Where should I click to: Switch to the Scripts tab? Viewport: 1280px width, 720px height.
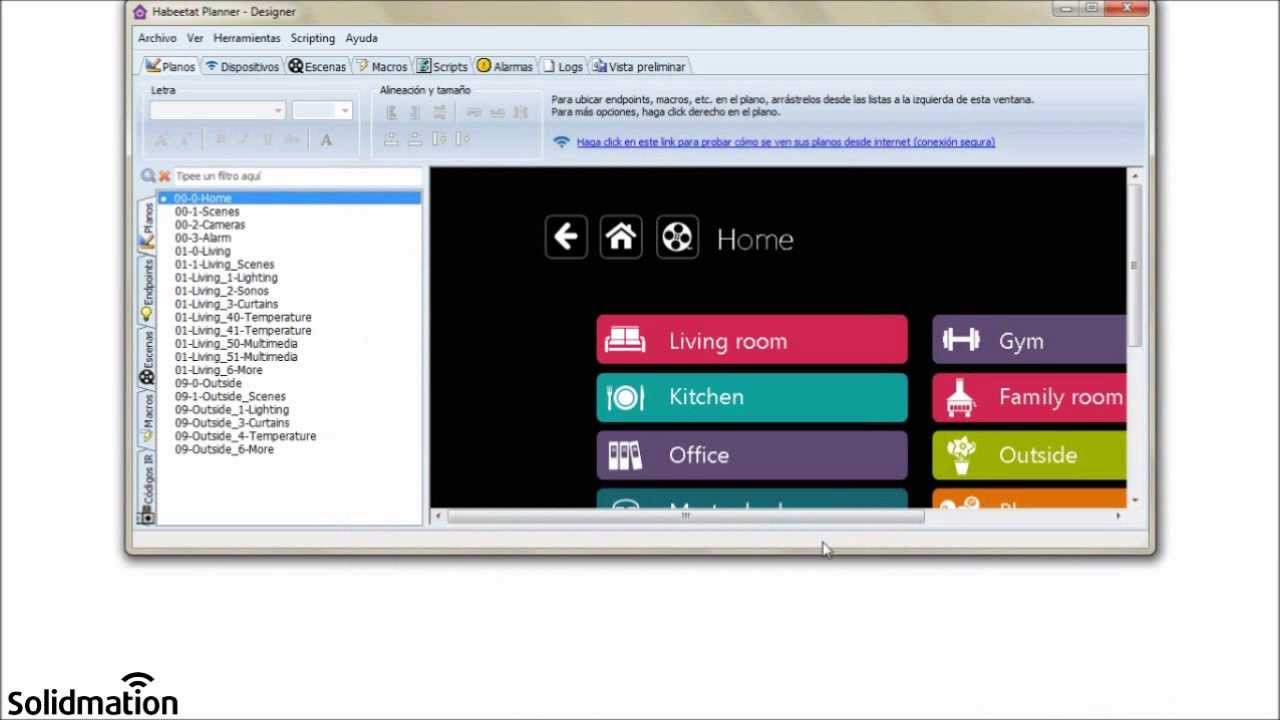point(442,67)
